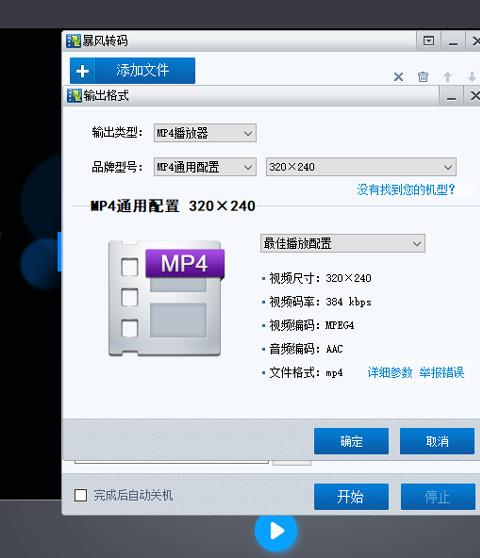Click the 视频码率: 384 kbps text
The height and width of the screenshot is (558, 480).
click(x=320, y=302)
